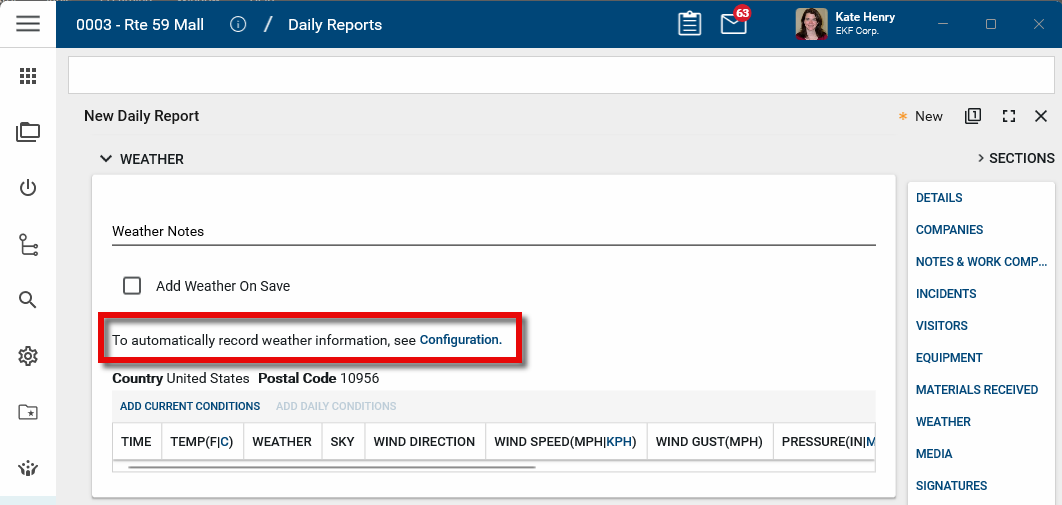Click the weather table horizontal scrollbar
Viewport: 1062px width, 505px height.
pyautogui.click(x=330, y=467)
